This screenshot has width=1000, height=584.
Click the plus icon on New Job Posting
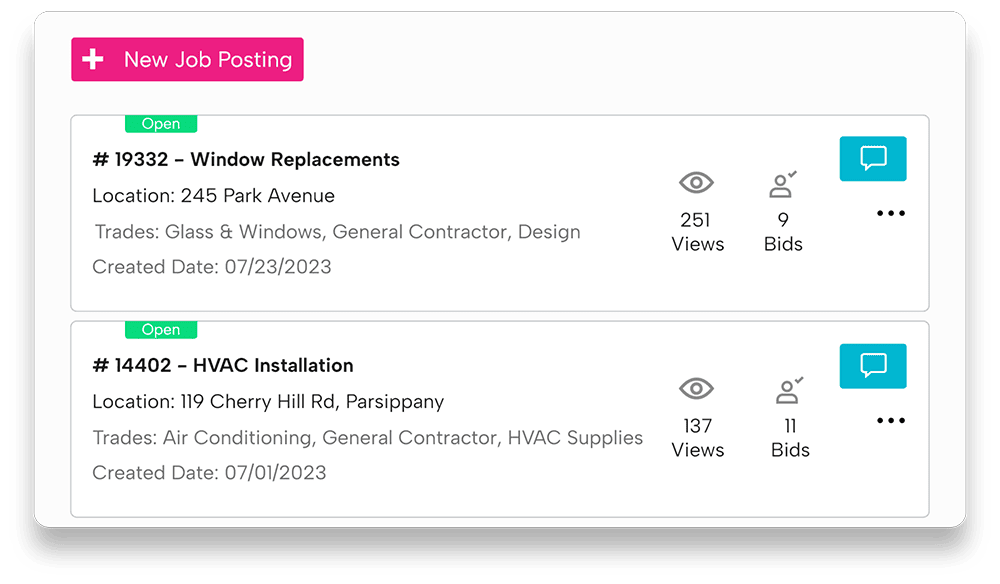tap(93, 60)
